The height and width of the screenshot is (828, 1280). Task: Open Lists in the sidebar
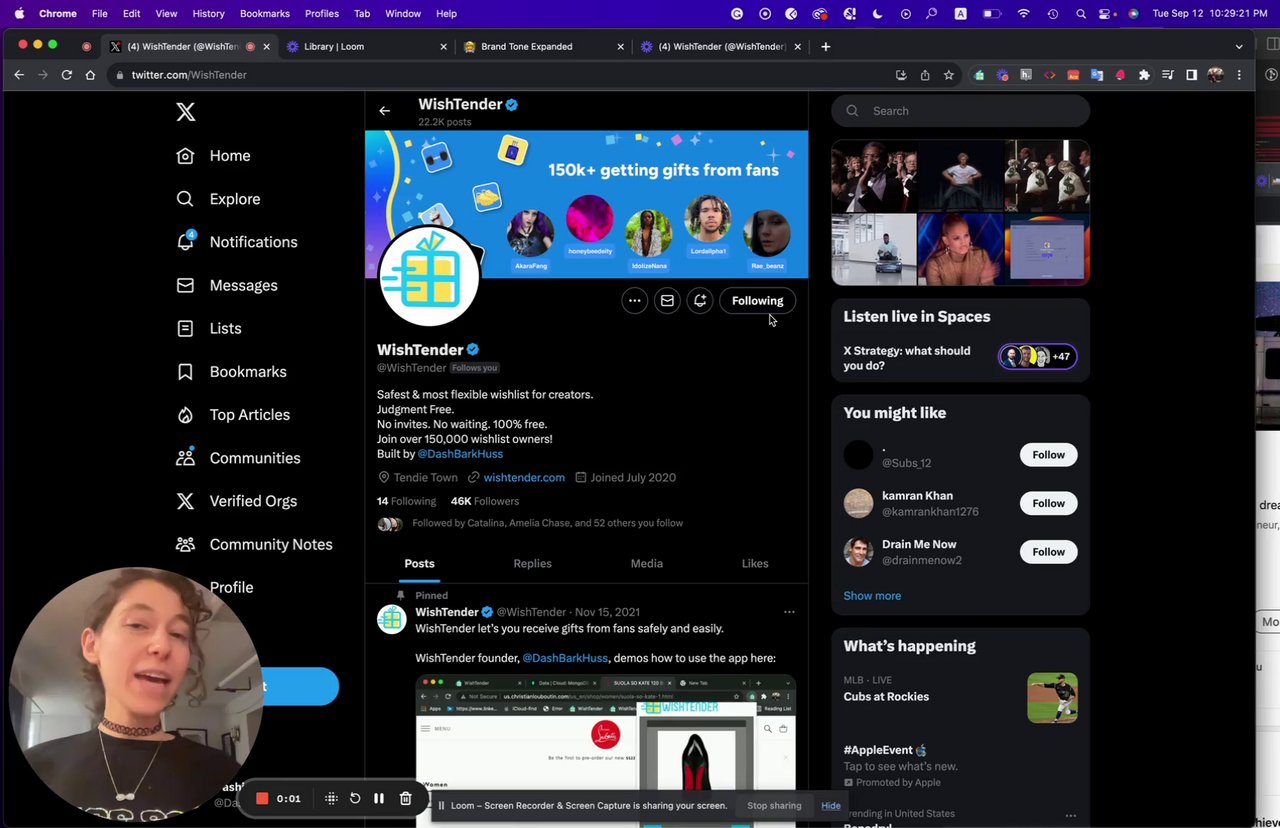pyautogui.click(x=209, y=328)
